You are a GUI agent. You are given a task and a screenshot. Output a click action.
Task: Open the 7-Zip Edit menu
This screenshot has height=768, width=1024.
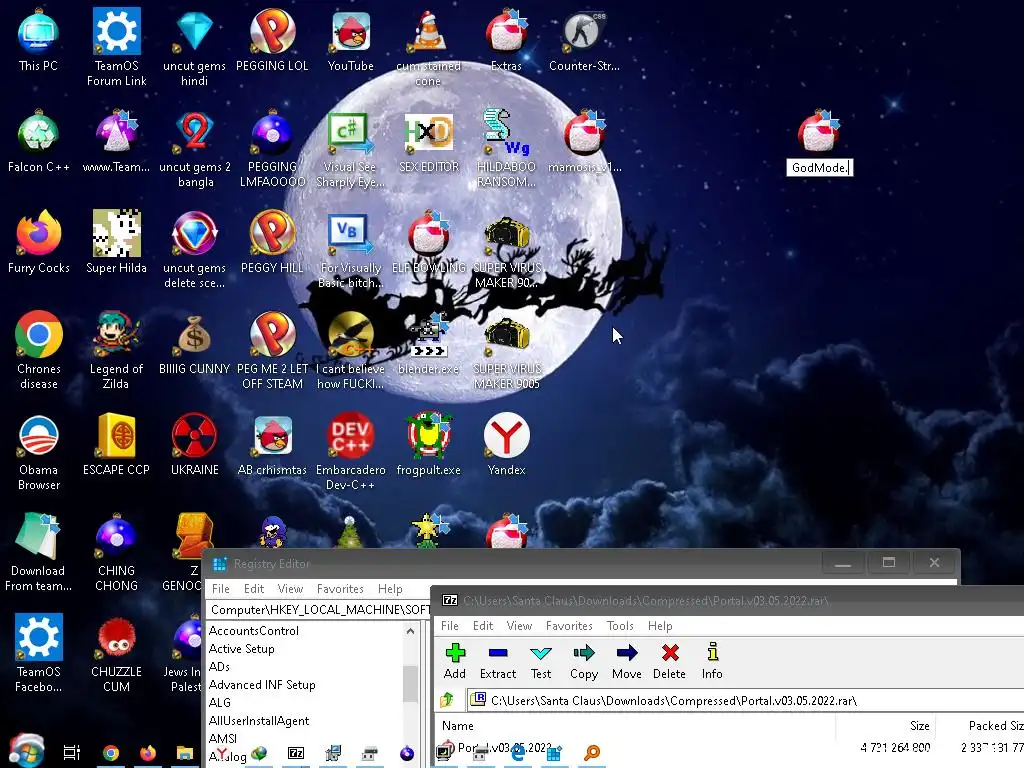pyautogui.click(x=483, y=626)
